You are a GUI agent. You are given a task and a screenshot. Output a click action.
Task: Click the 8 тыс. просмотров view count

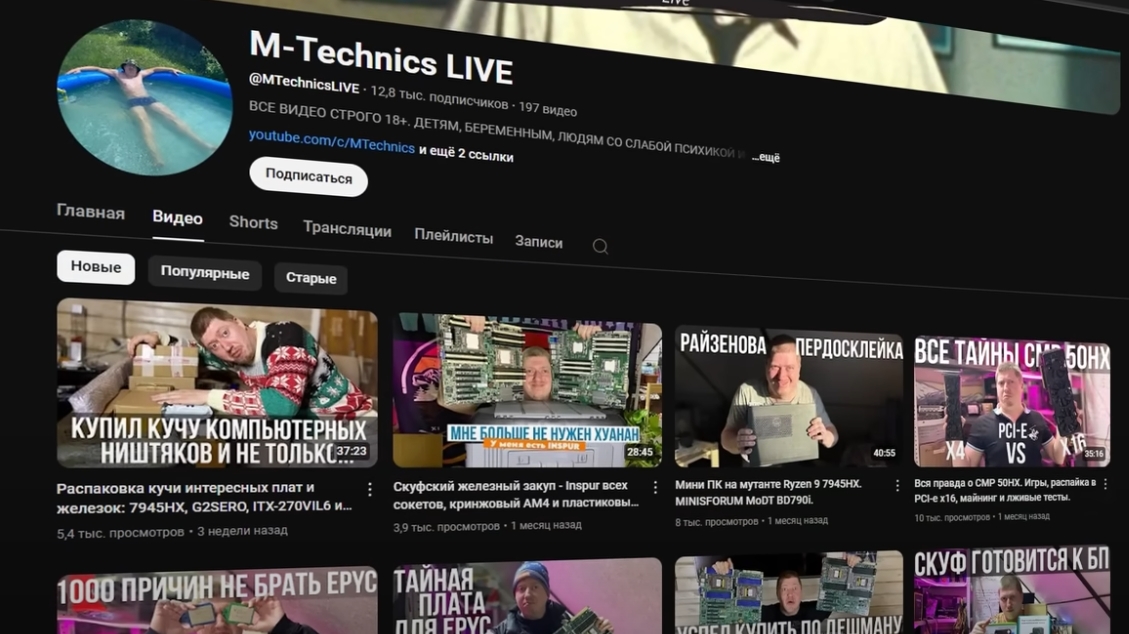pos(716,522)
